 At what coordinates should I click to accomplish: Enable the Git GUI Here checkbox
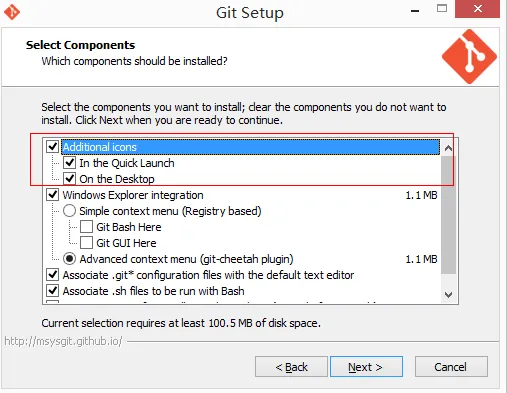pos(86,243)
